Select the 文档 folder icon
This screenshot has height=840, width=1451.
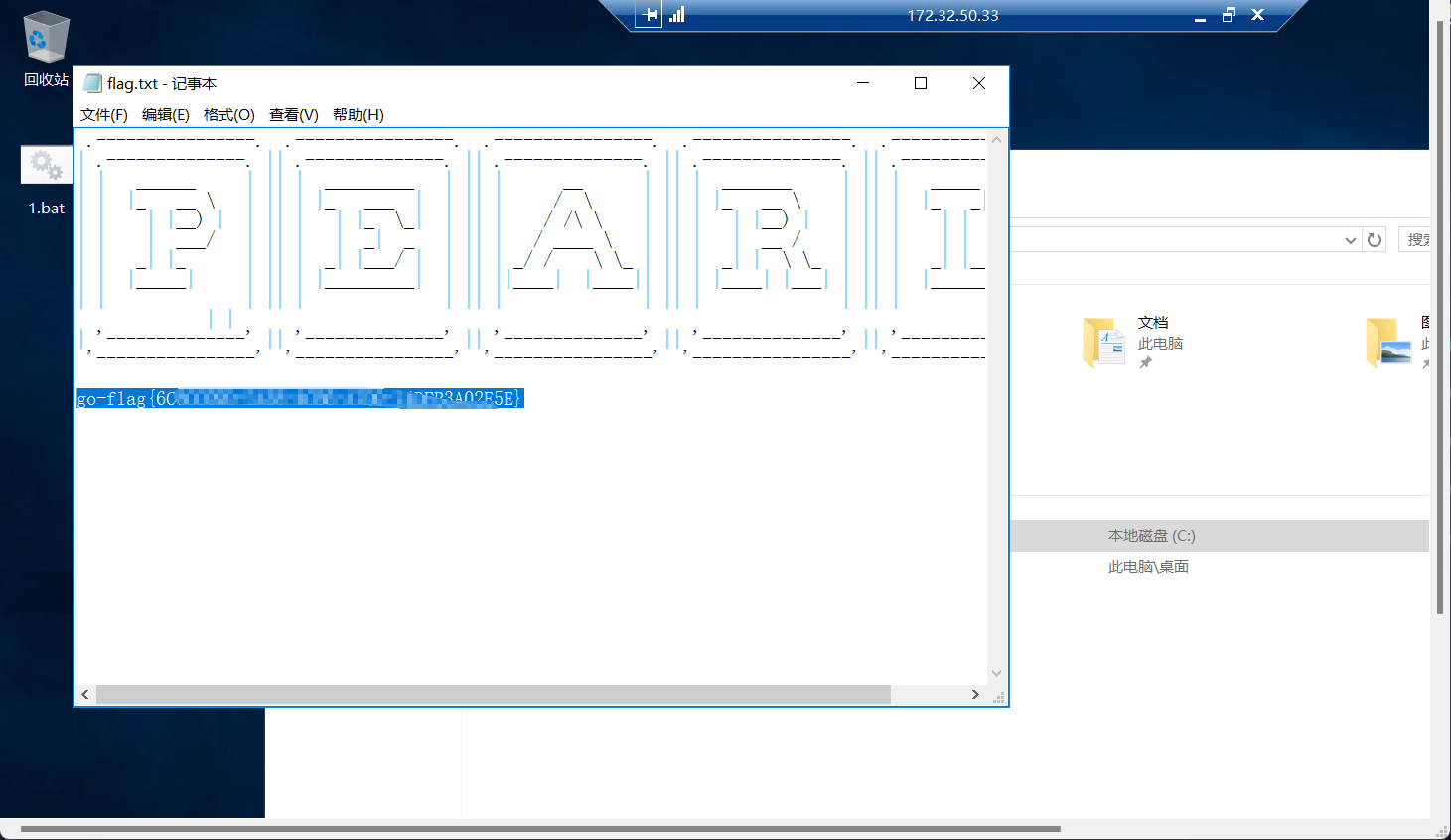click(x=1103, y=343)
